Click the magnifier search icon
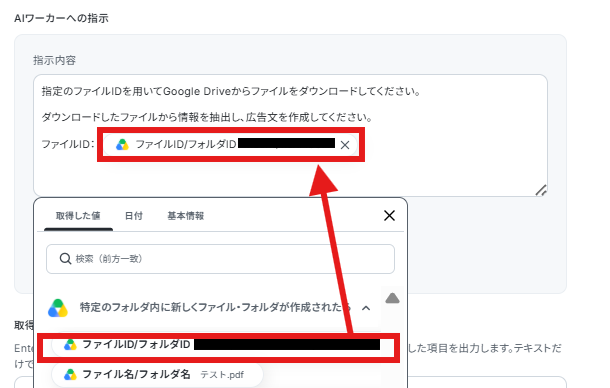The width and height of the screenshot is (610, 388). (x=65, y=259)
